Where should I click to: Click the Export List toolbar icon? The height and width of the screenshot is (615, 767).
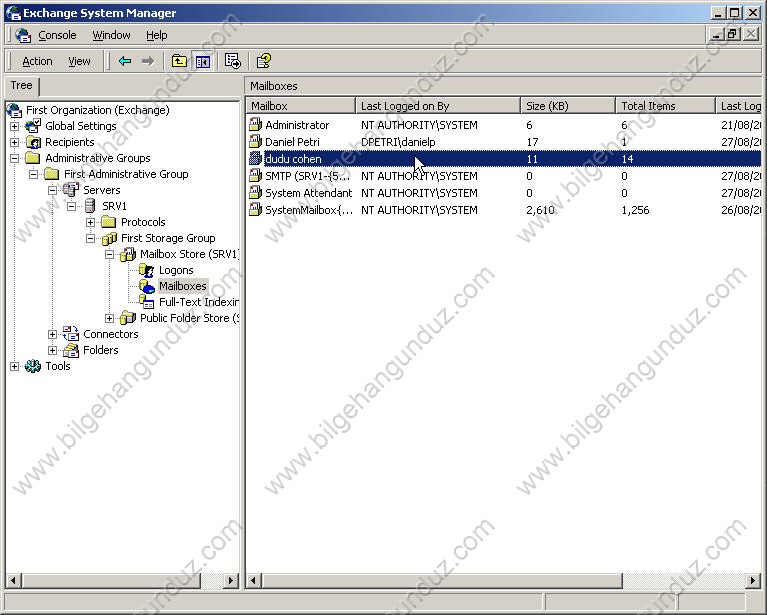[x=233, y=61]
